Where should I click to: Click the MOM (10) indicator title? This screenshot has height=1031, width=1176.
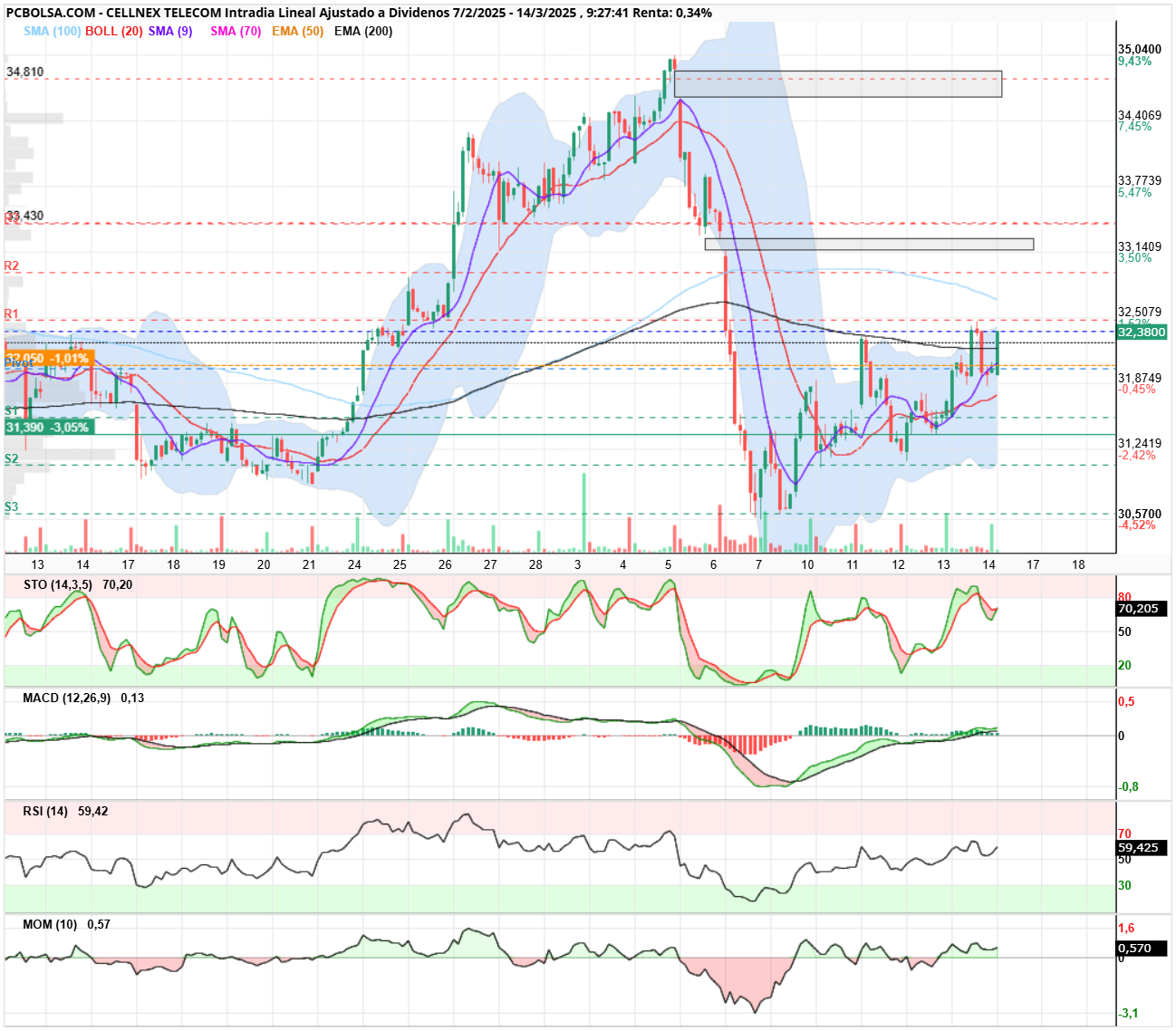pyautogui.click(x=50, y=925)
